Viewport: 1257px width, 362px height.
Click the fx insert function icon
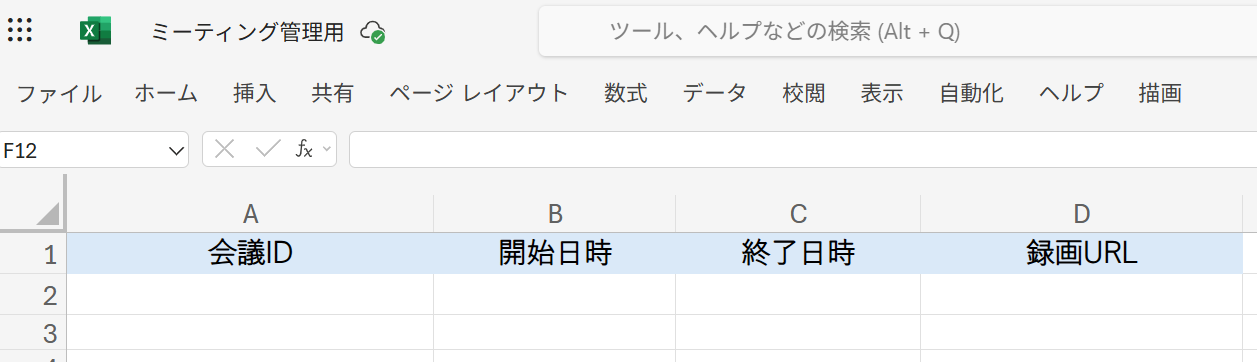304,150
